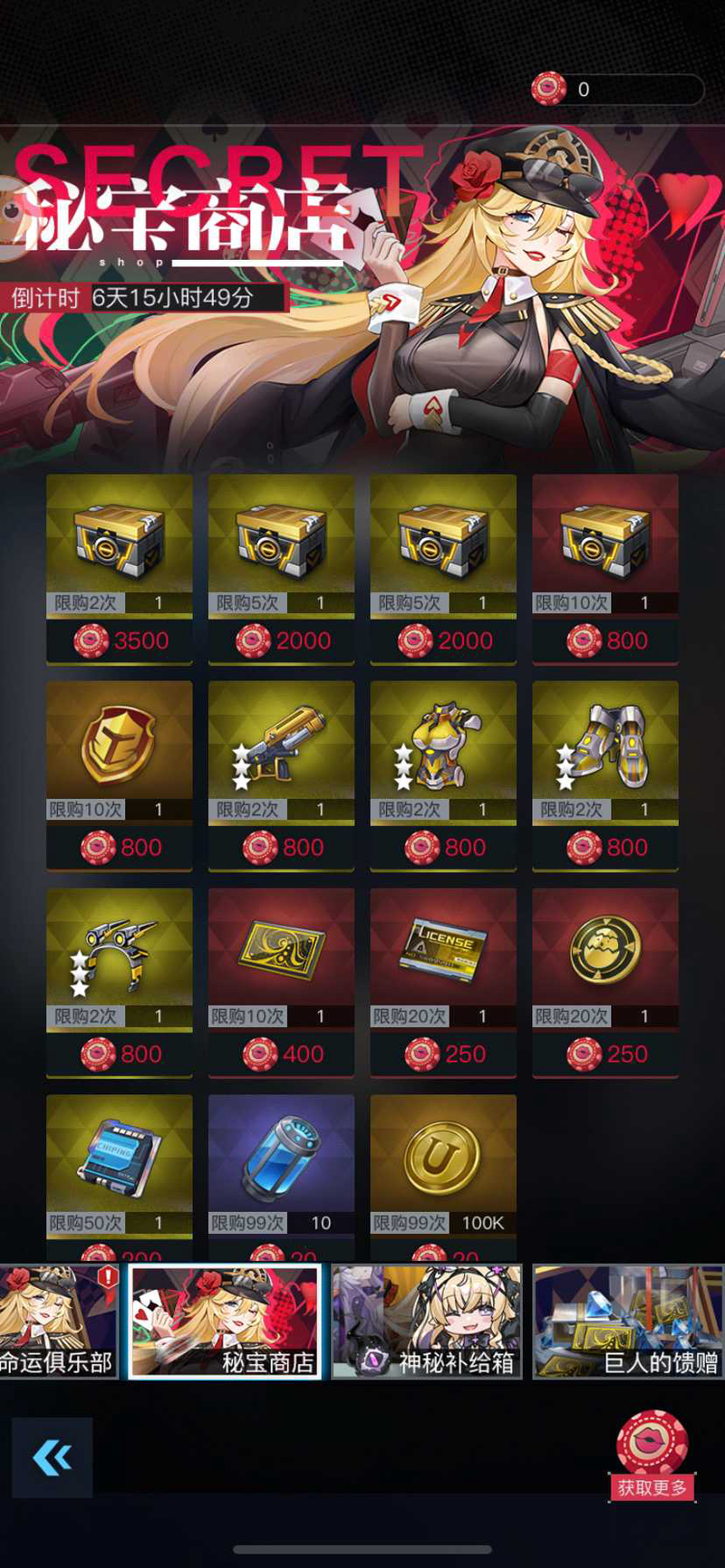Pick the blue data chip item
The image size is (725, 1568).
pos(120,1178)
